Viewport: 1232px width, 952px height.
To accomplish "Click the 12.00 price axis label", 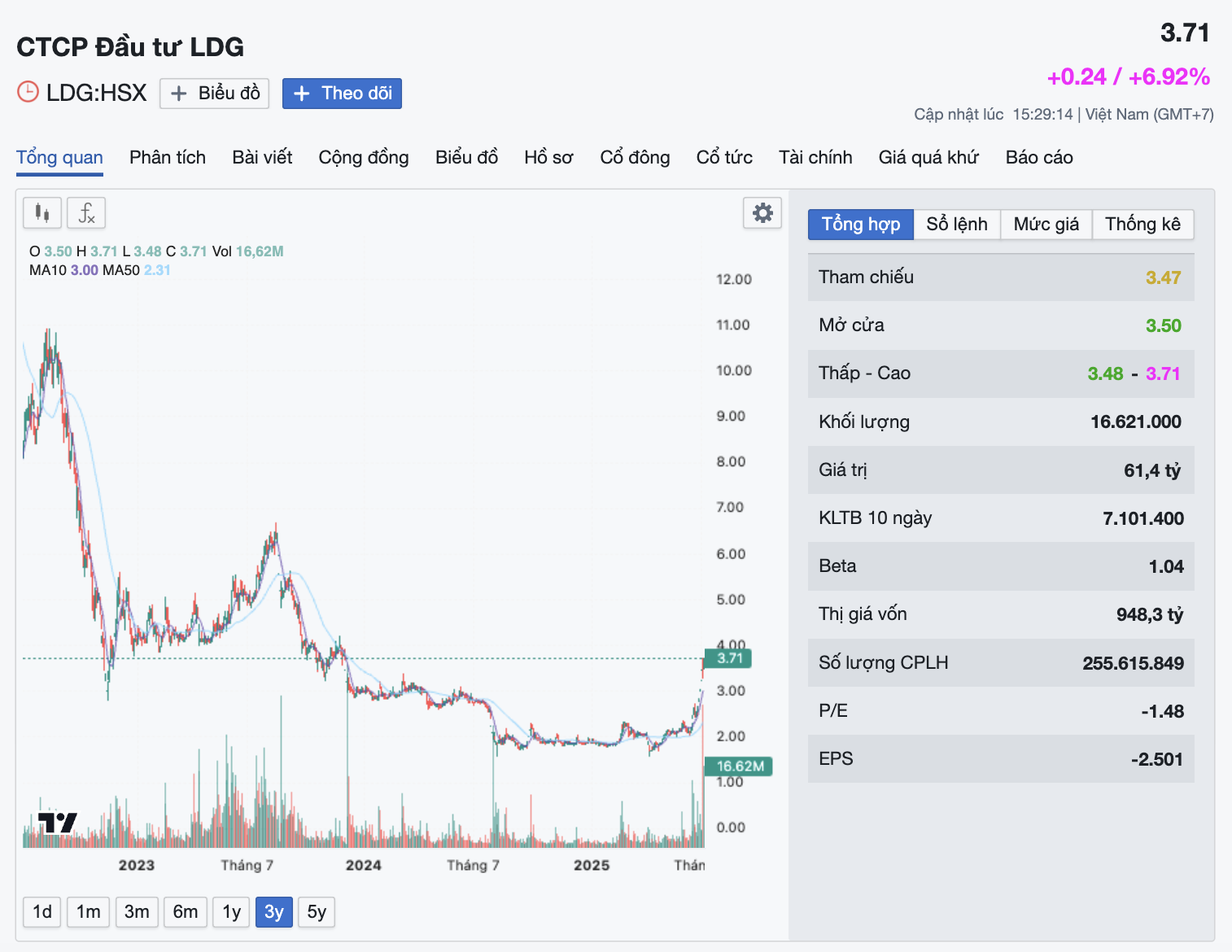I will (x=733, y=279).
